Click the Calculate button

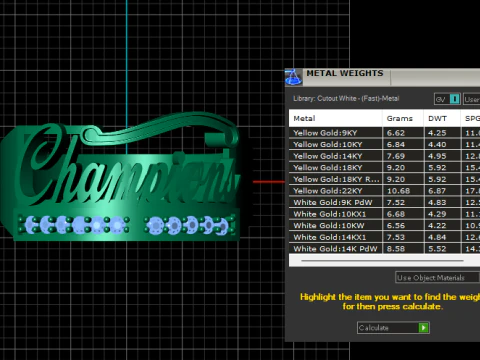pyautogui.click(x=393, y=328)
